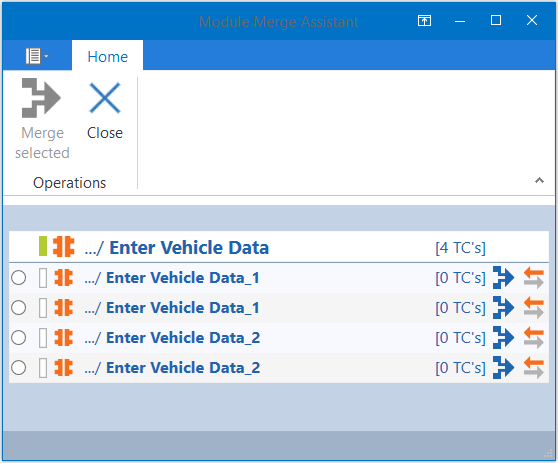The image size is (558, 463).
Task: Click the Close icon in Operations
Action: coord(105,98)
